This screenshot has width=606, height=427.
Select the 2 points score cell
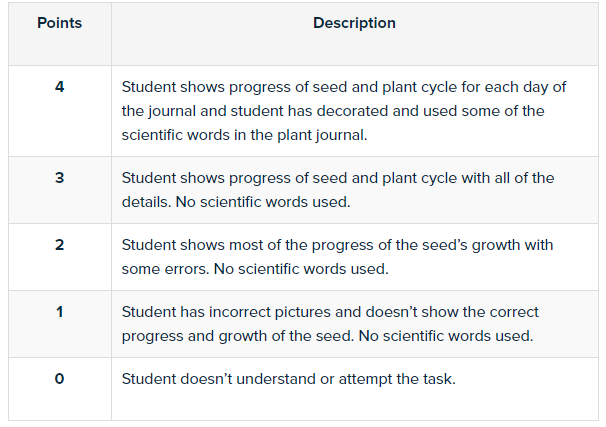click(x=59, y=245)
